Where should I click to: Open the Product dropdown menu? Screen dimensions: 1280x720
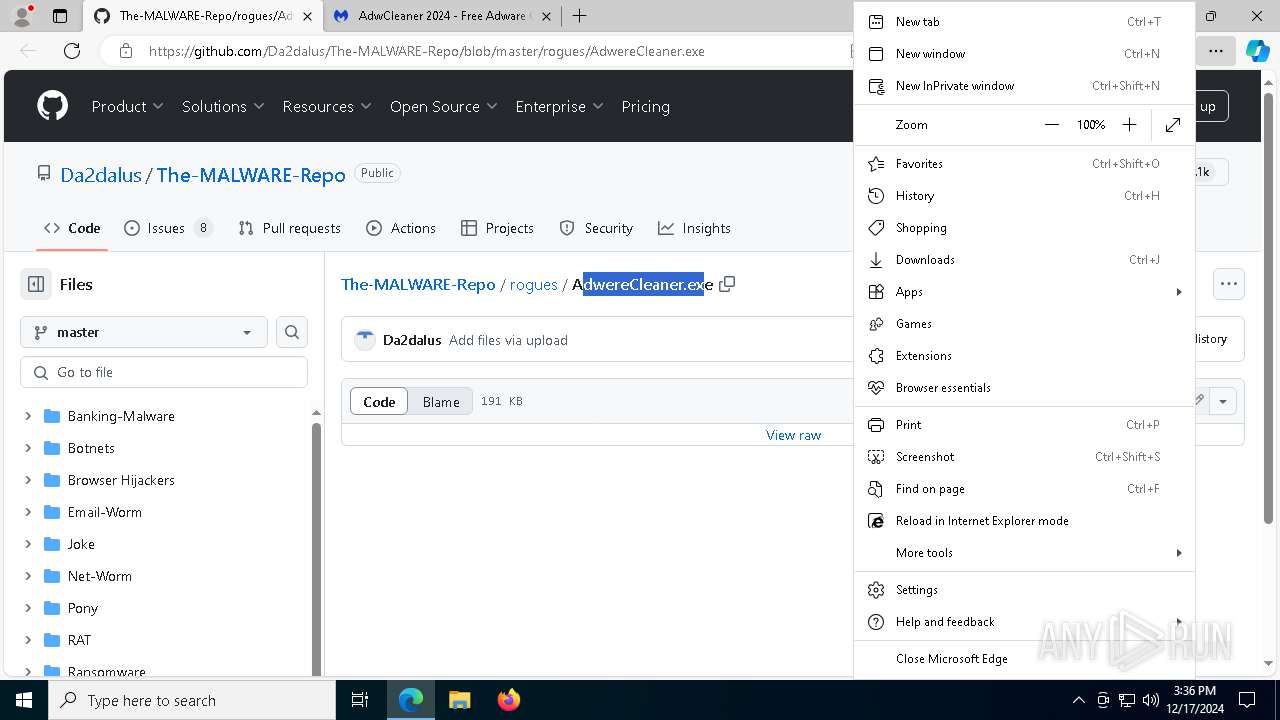tap(128, 106)
